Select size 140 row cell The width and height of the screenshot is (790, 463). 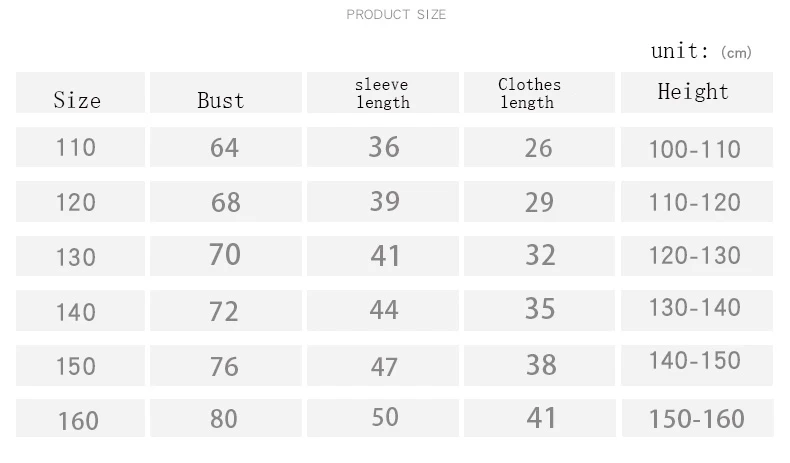80,310
